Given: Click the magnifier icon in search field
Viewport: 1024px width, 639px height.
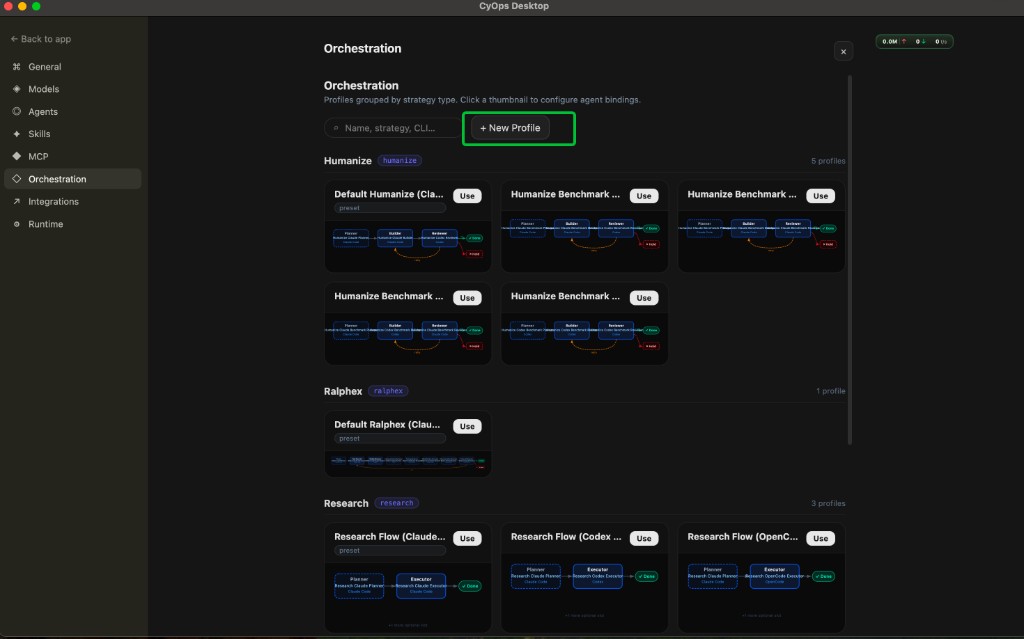Looking at the screenshot, I should (x=336, y=128).
